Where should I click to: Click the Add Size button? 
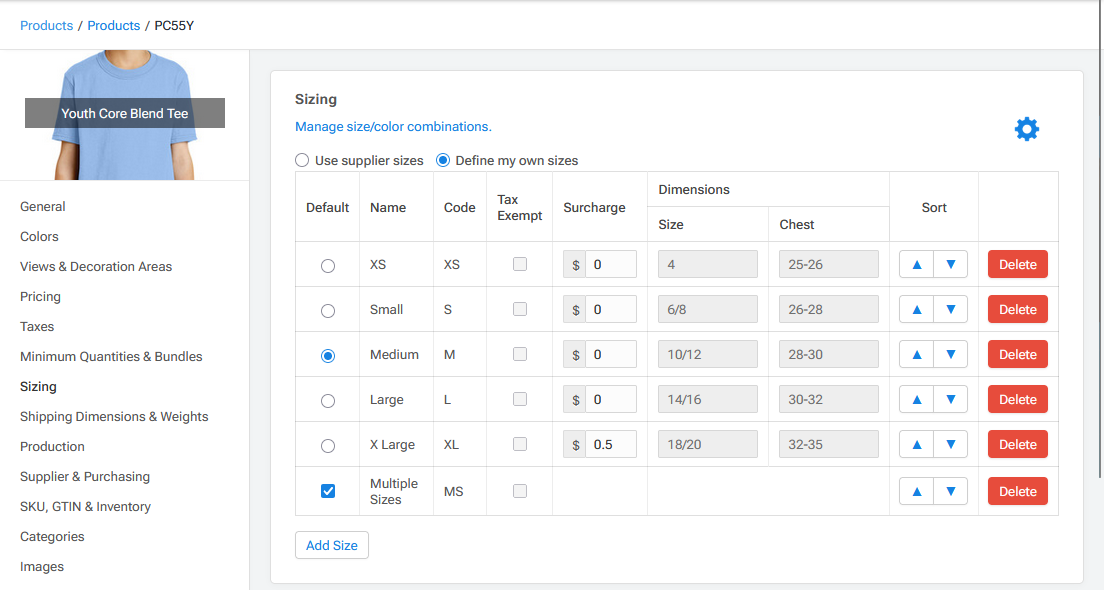point(331,545)
